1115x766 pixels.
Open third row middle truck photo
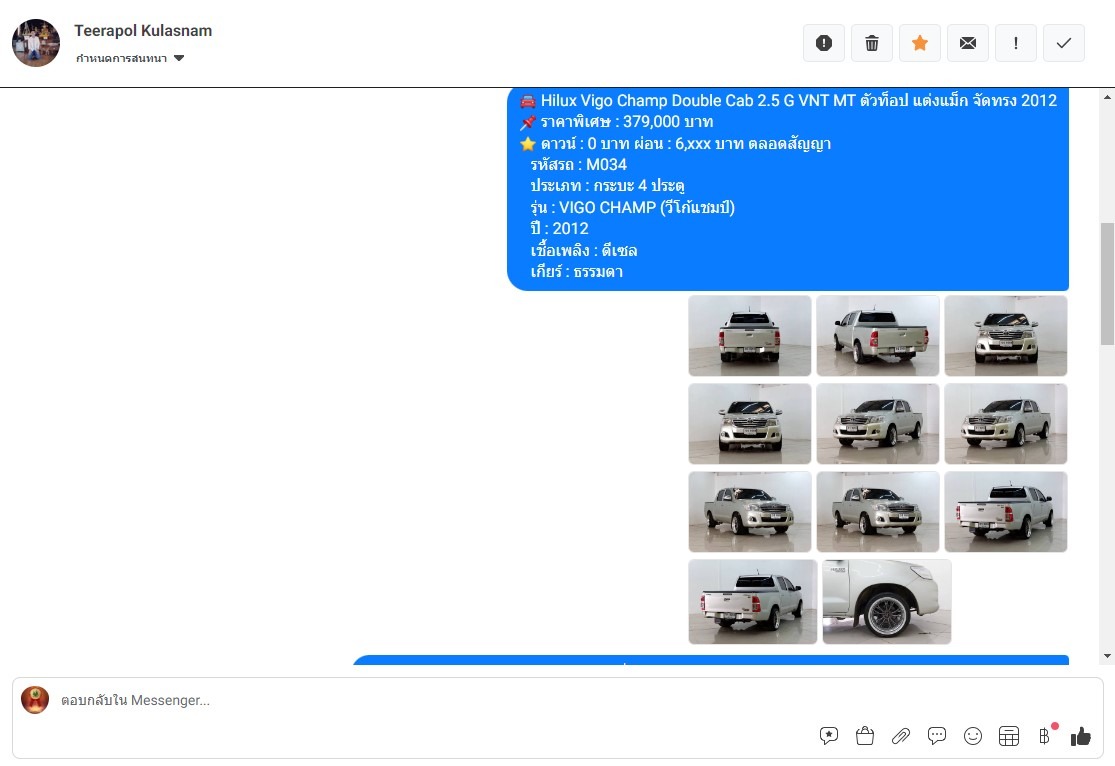(877, 512)
